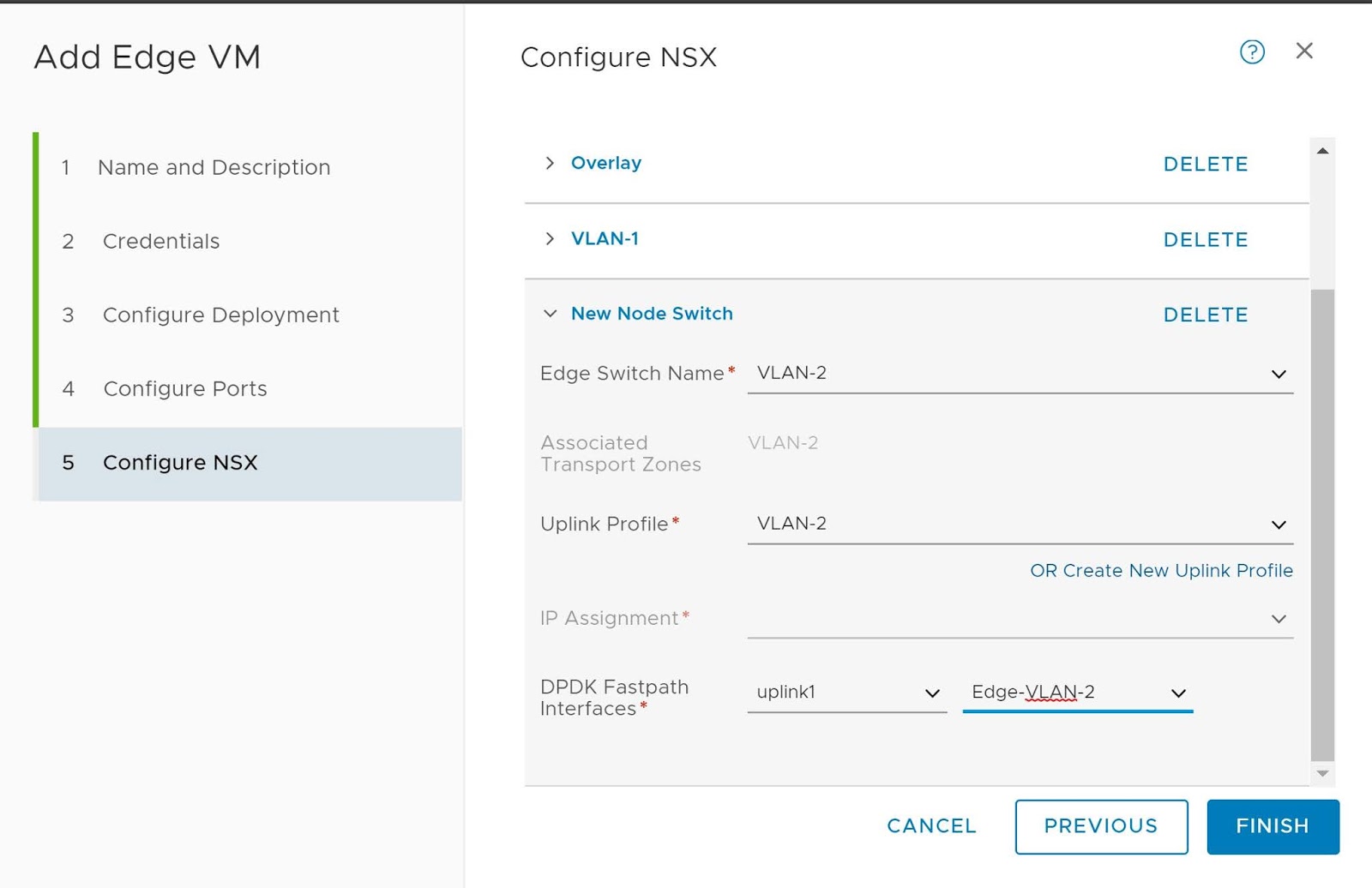Delete the New Node Switch
Image resolution: width=1372 pixels, height=888 pixels.
point(1205,315)
